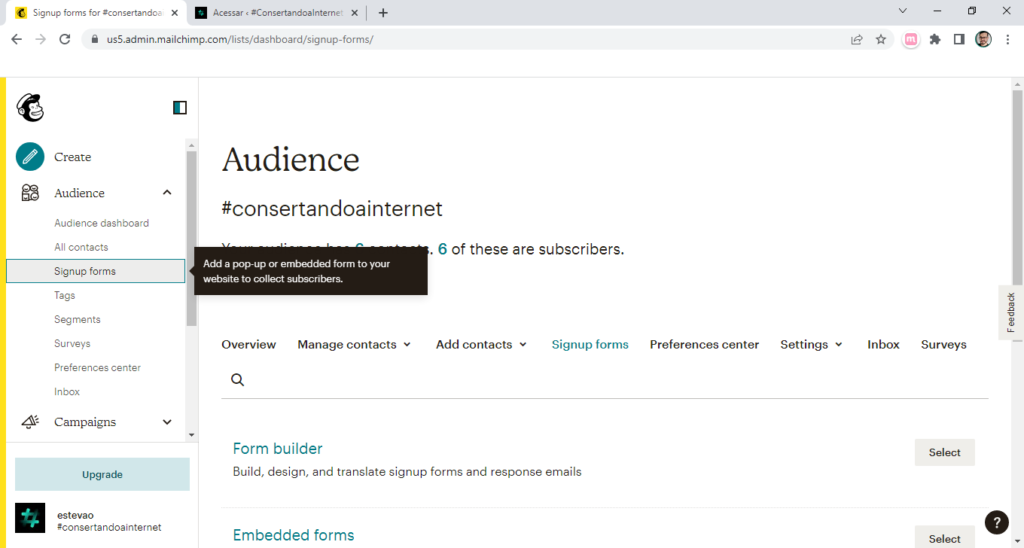The height and width of the screenshot is (548, 1024).
Task: Close the Signup forms browser tab
Action: [x=174, y=12]
